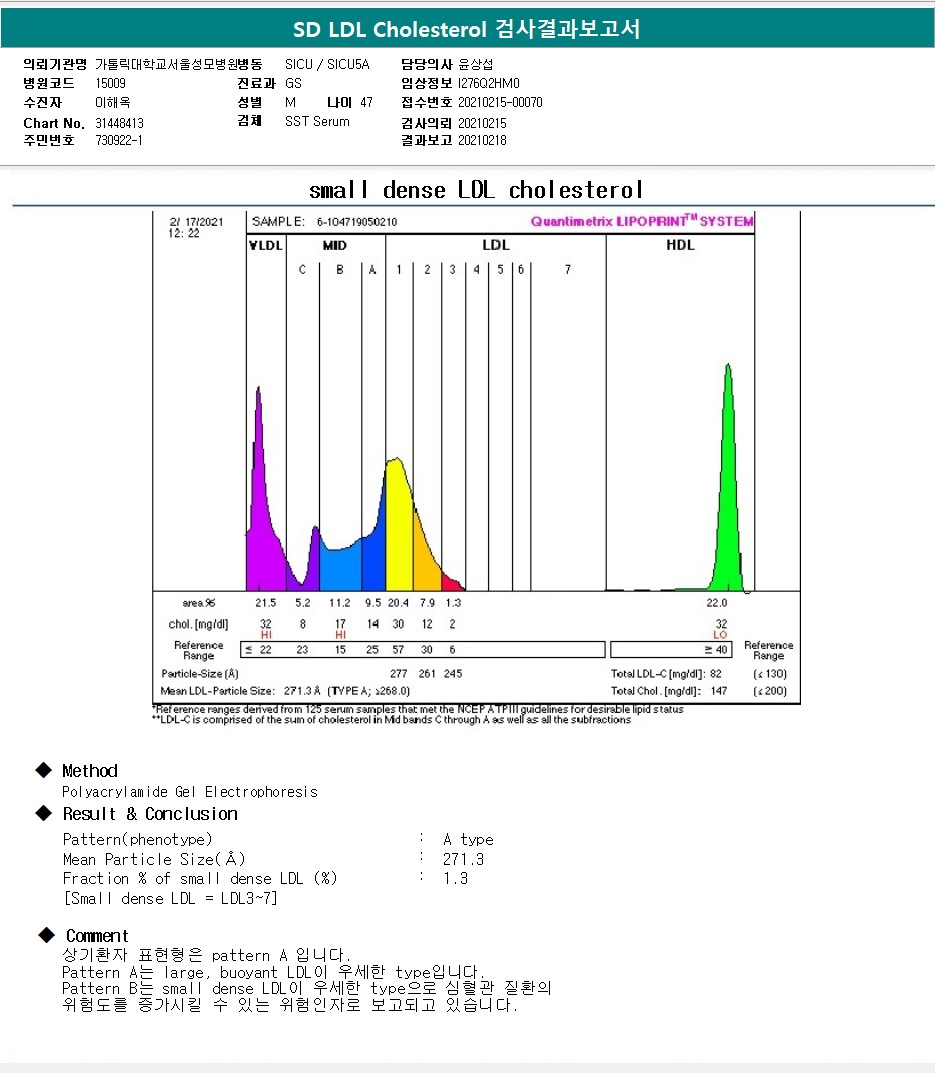
Task: Click the 'Total Chol. [mg/dl]: 147' text
Action: click(669, 691)
